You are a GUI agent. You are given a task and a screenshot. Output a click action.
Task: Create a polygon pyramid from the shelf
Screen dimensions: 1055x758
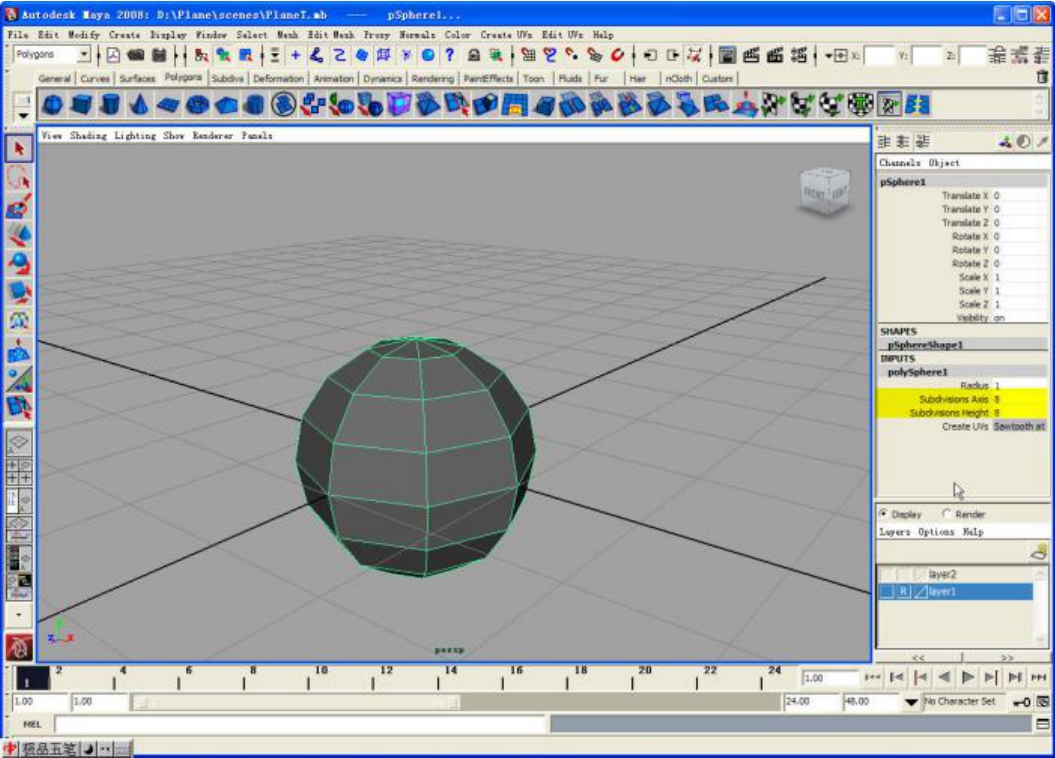click(226, 105)
